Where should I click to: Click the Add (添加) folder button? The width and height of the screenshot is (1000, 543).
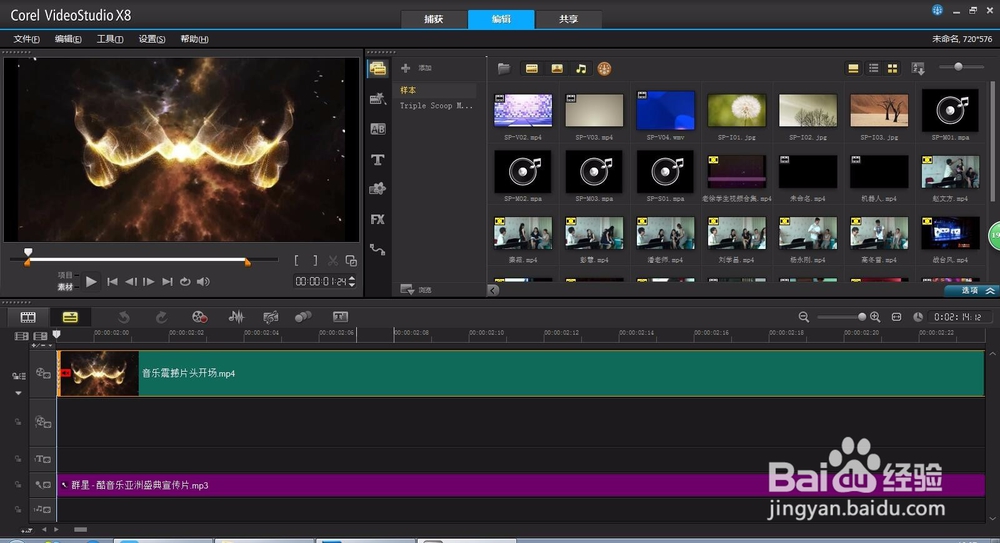click(416, 68)
